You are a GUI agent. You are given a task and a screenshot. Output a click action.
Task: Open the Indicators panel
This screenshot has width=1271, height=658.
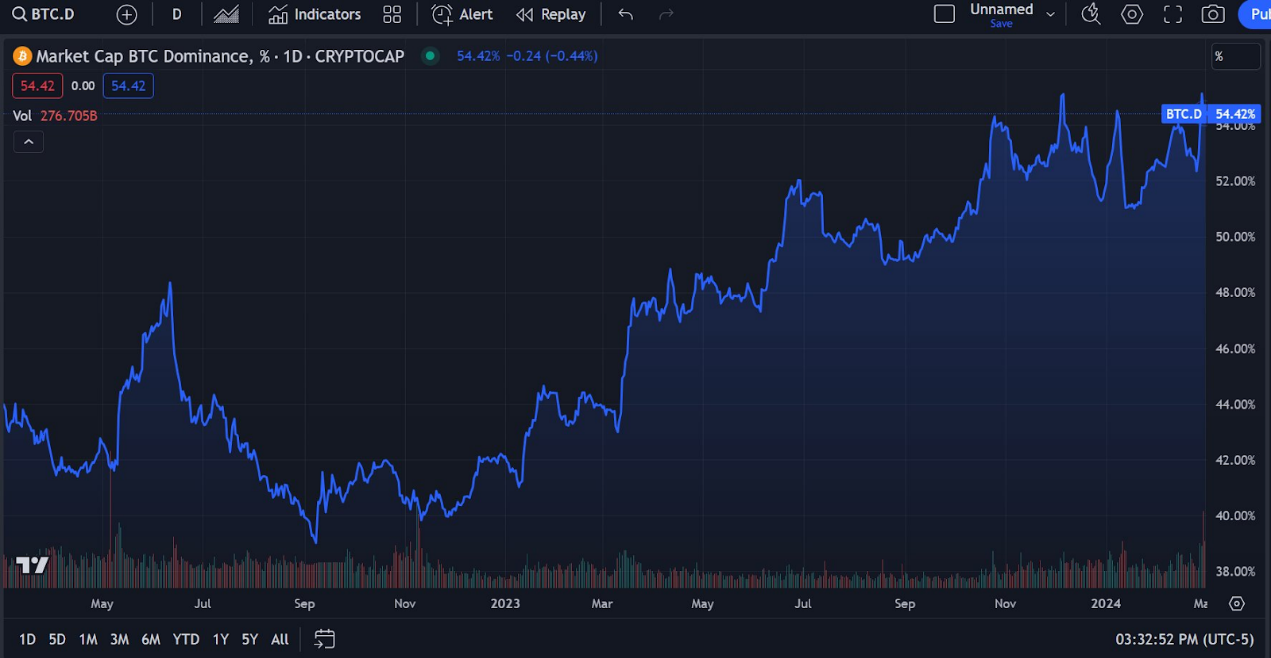(x=315, y=14)
